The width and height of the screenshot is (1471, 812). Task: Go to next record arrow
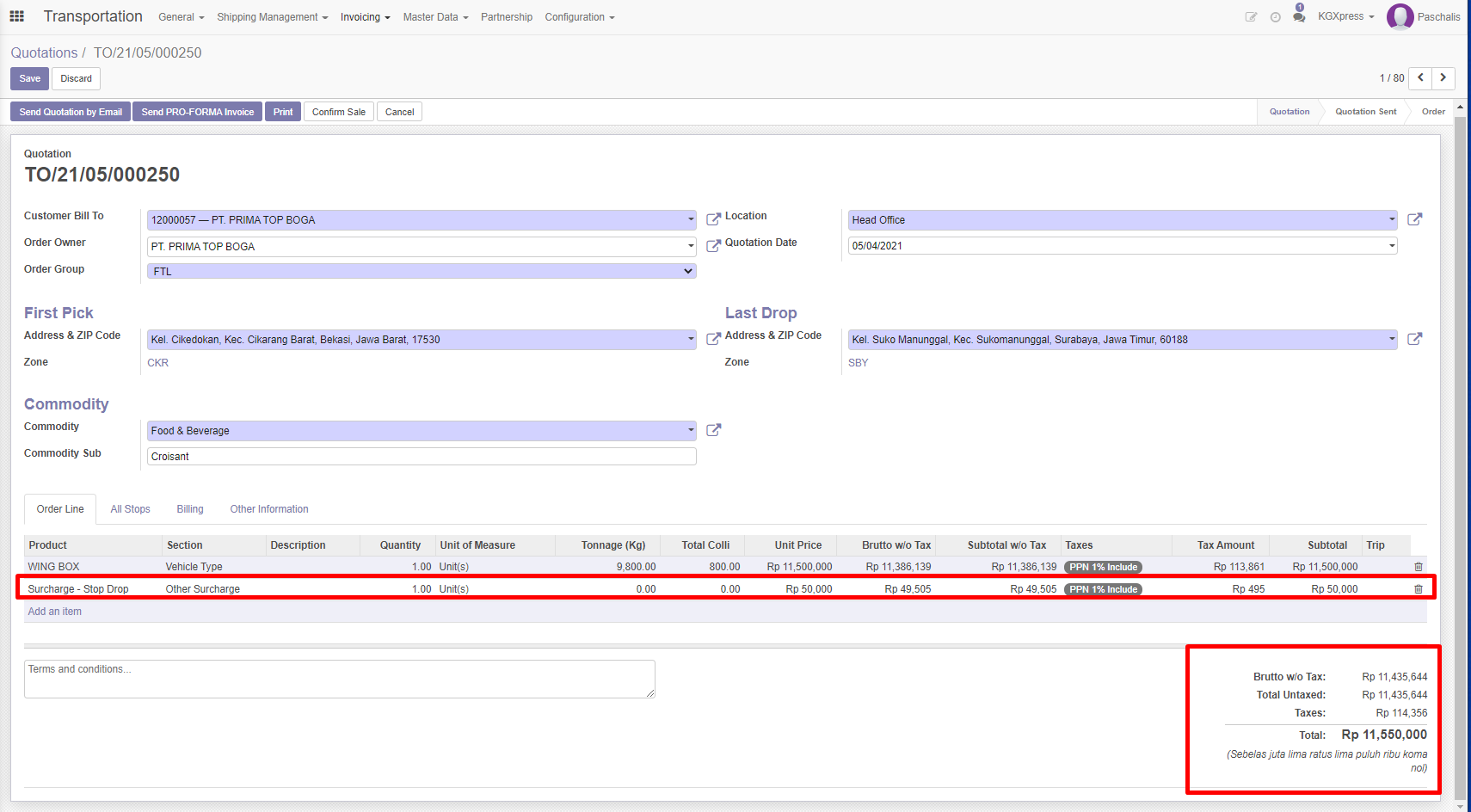coord(1443,77)
